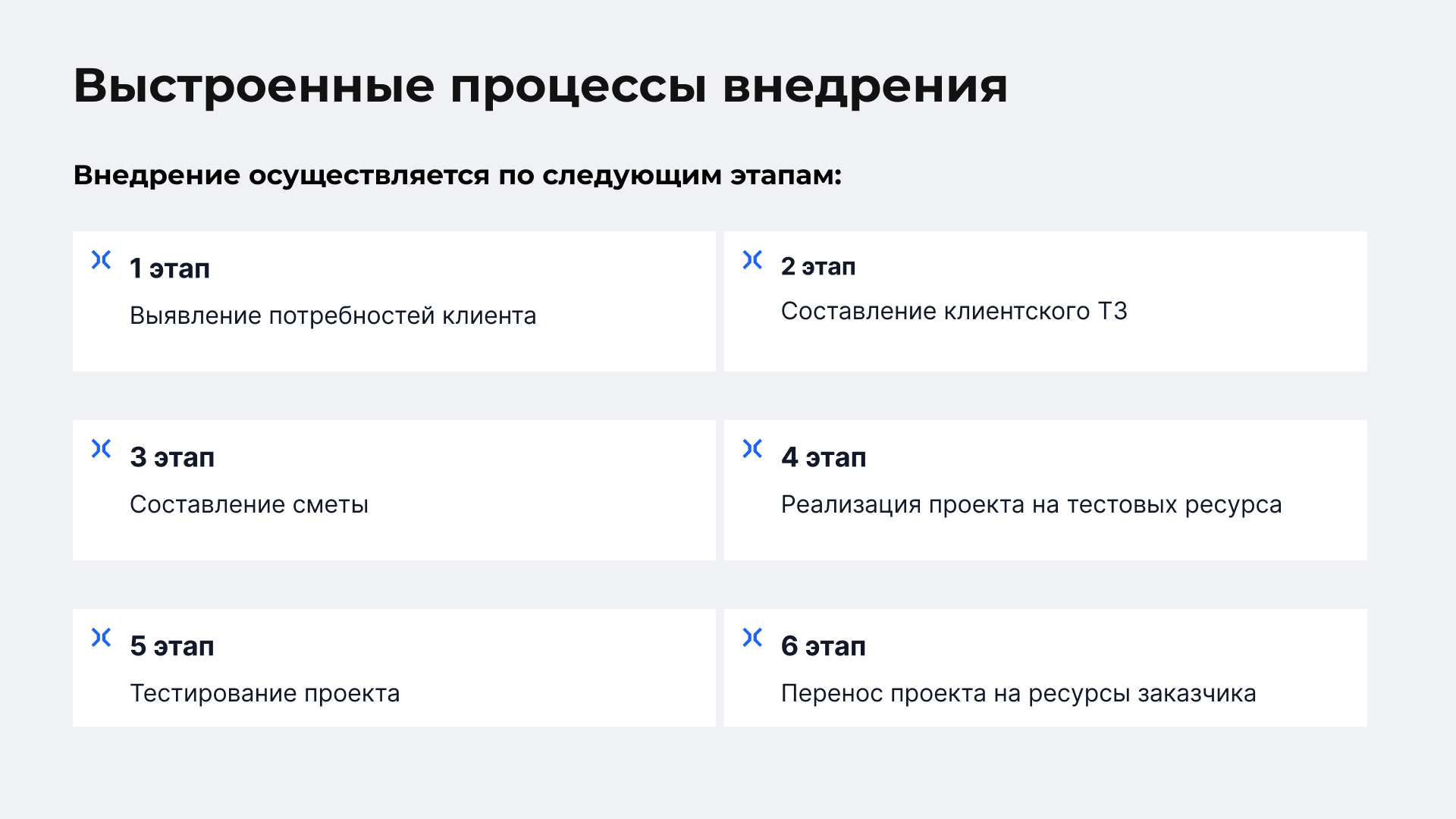
Task: Click the blue icon beside 1 этап
Action: pos(101,260)
